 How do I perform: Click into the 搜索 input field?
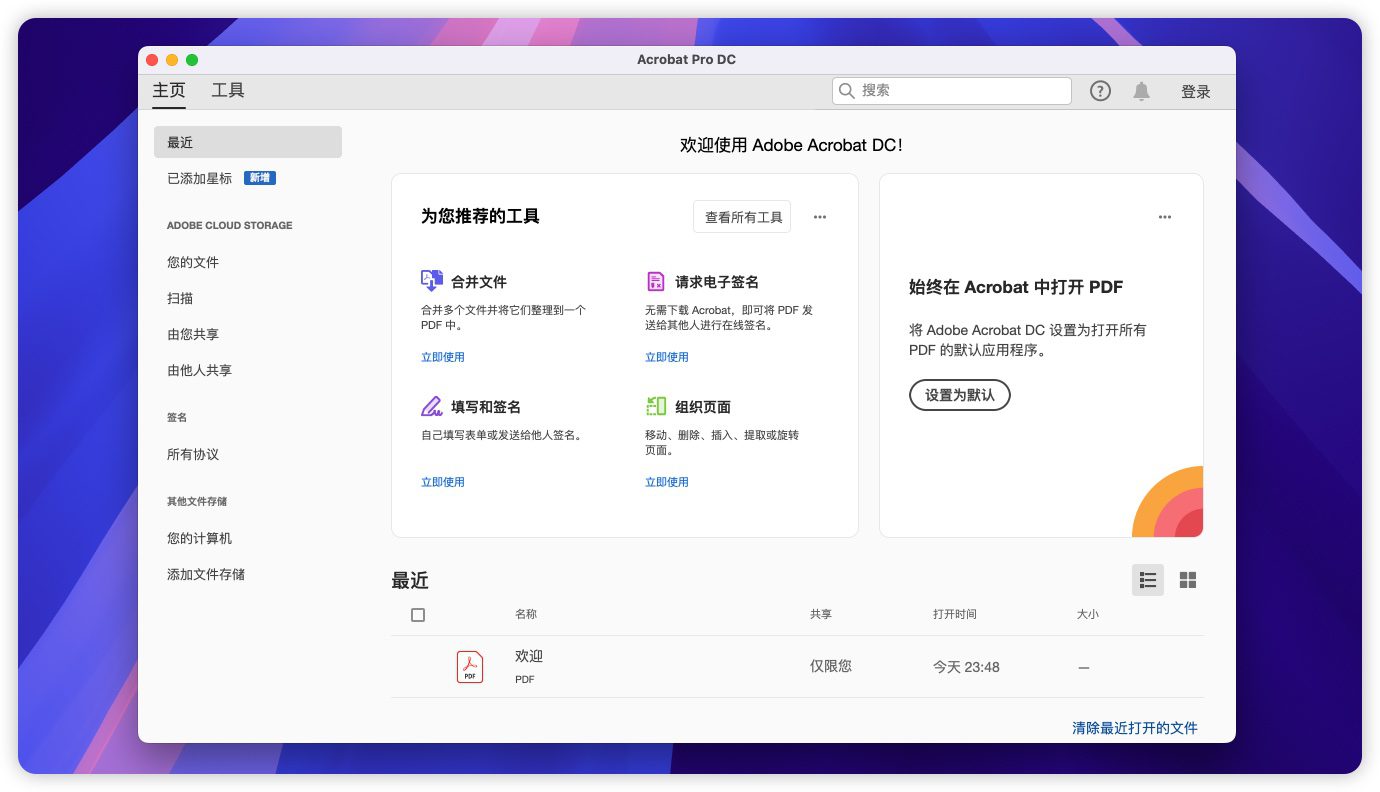(952, 91)
